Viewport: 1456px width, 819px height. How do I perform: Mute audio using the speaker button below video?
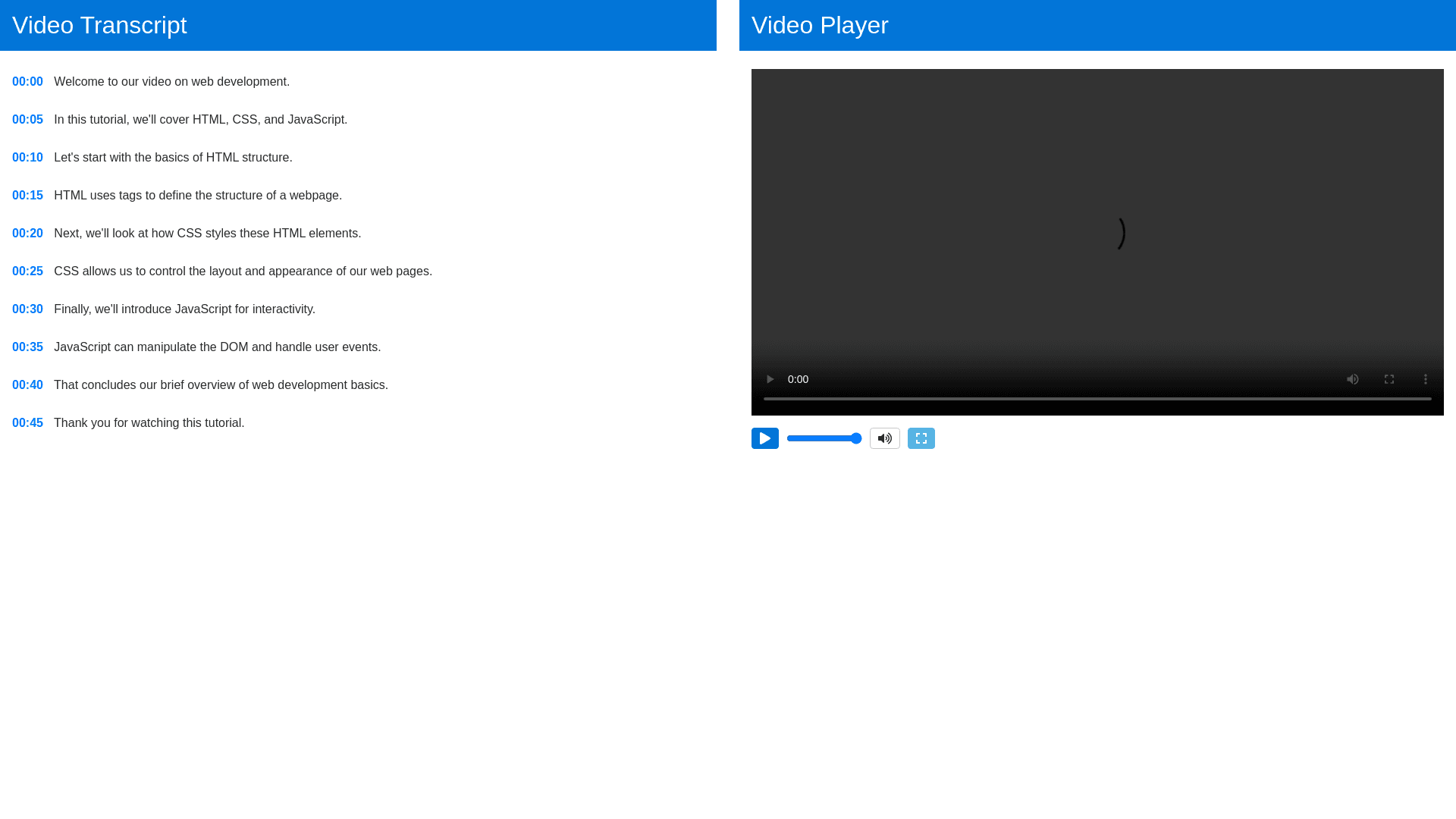[x=884, y=438]
